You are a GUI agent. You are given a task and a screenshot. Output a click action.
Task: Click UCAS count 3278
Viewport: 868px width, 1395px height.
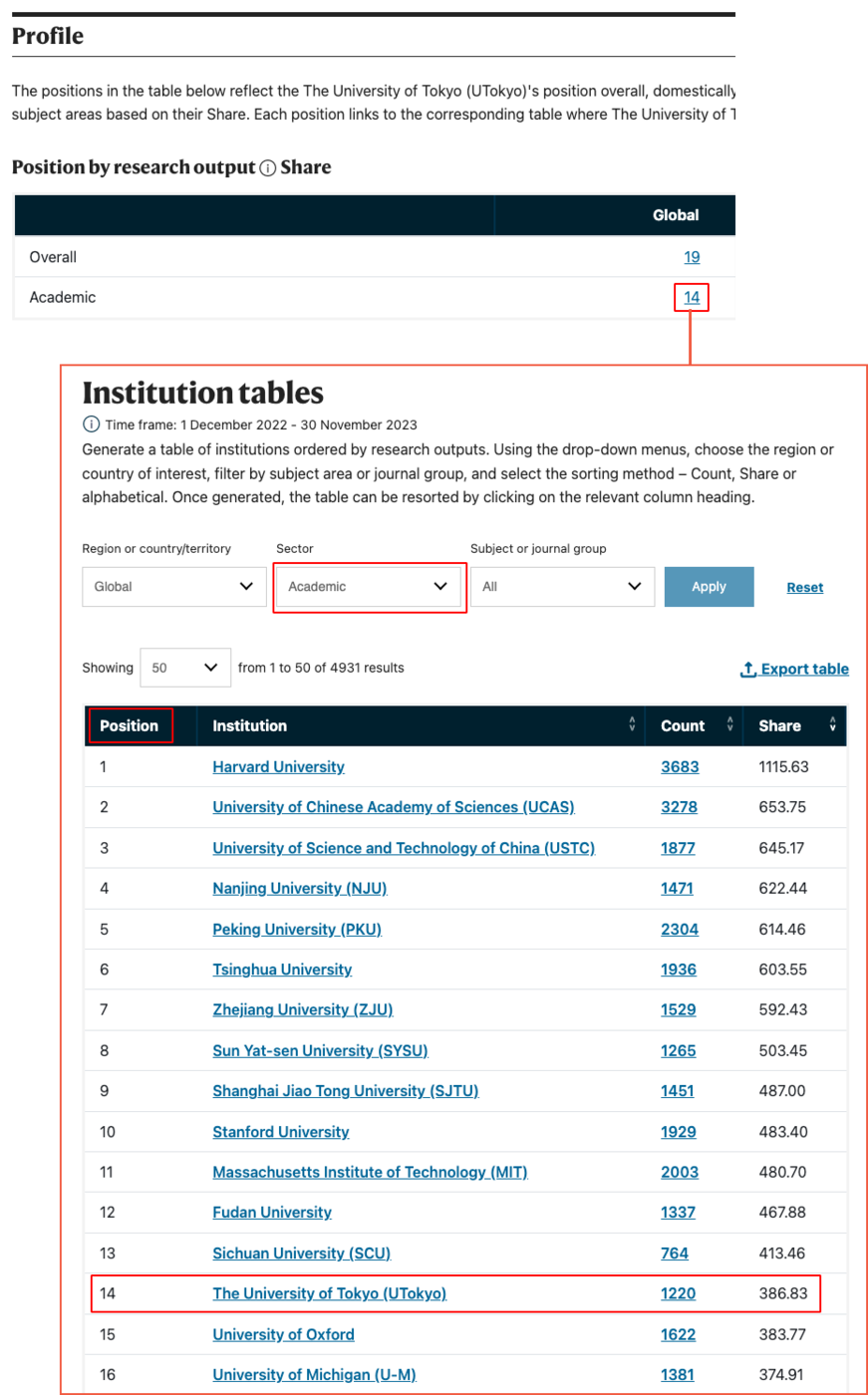click(680, 807)
